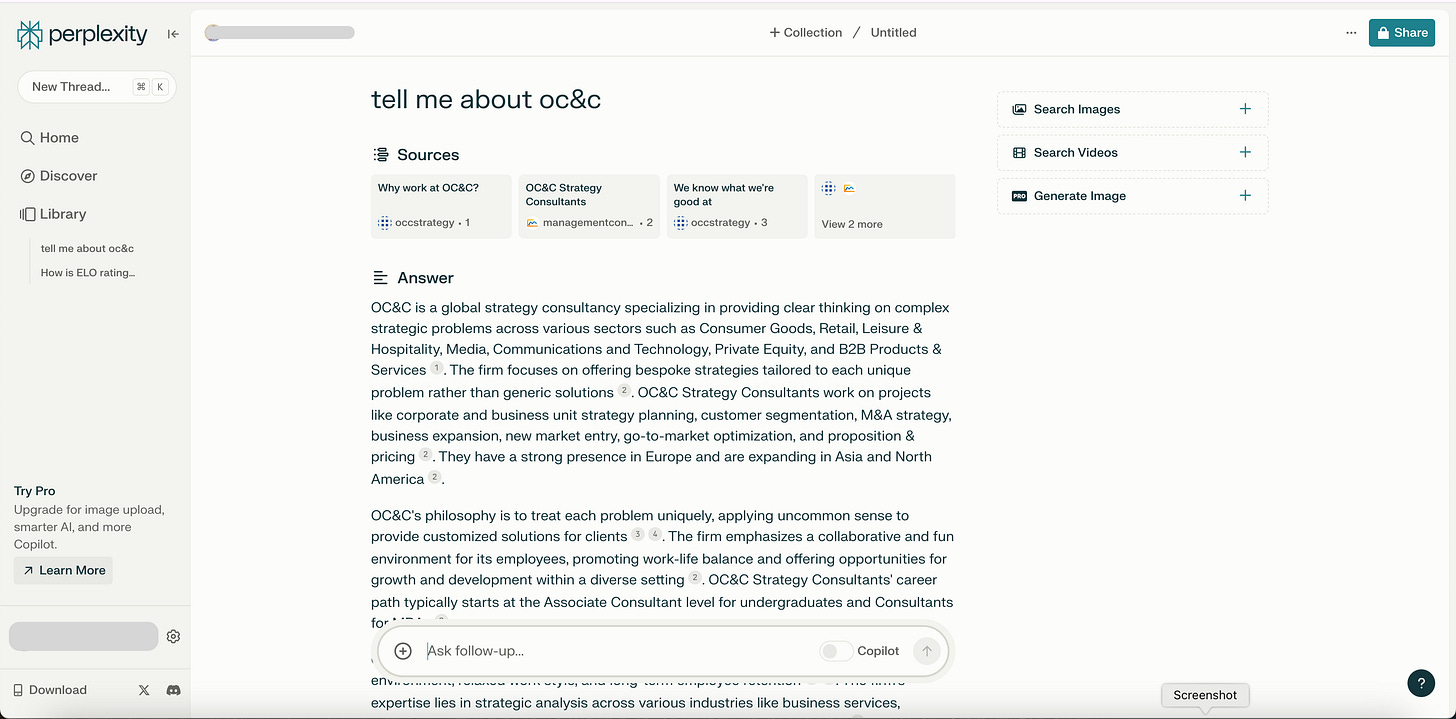Click plus icon next to Generate Image

pos(1245,196)
